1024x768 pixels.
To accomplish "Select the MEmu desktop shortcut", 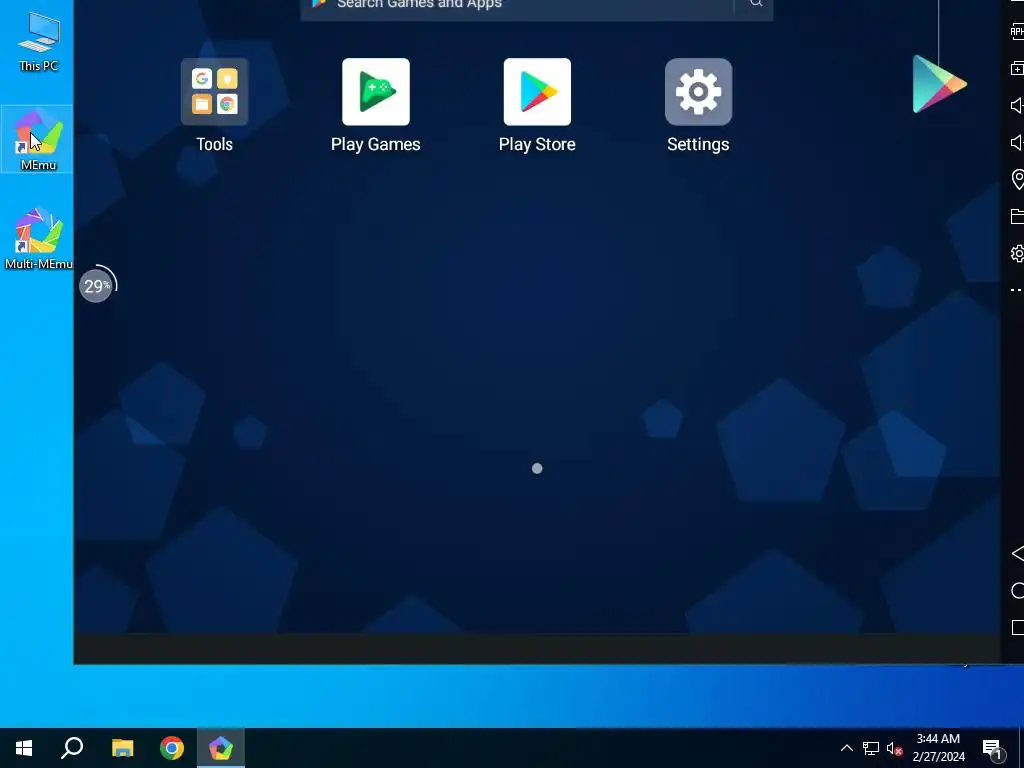I will coord(38,139).
